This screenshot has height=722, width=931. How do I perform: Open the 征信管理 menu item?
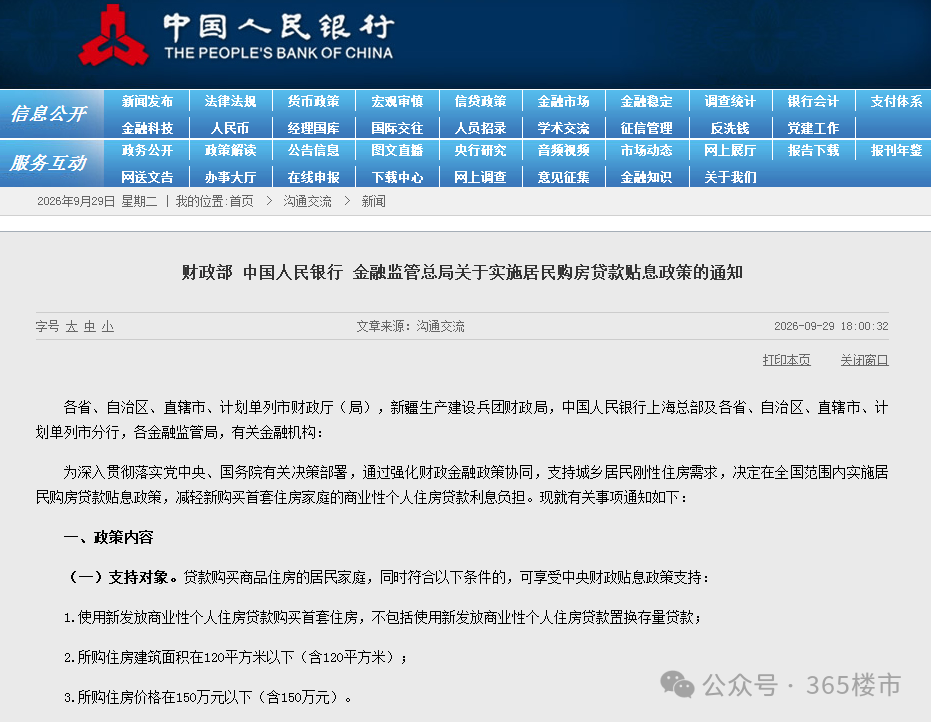click(647, 128)
